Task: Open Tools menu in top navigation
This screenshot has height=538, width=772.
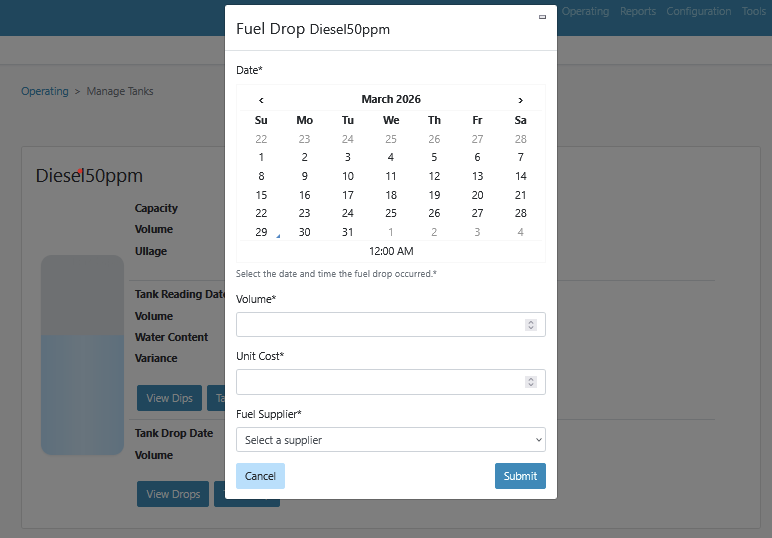Action: (x=754, y=11)
